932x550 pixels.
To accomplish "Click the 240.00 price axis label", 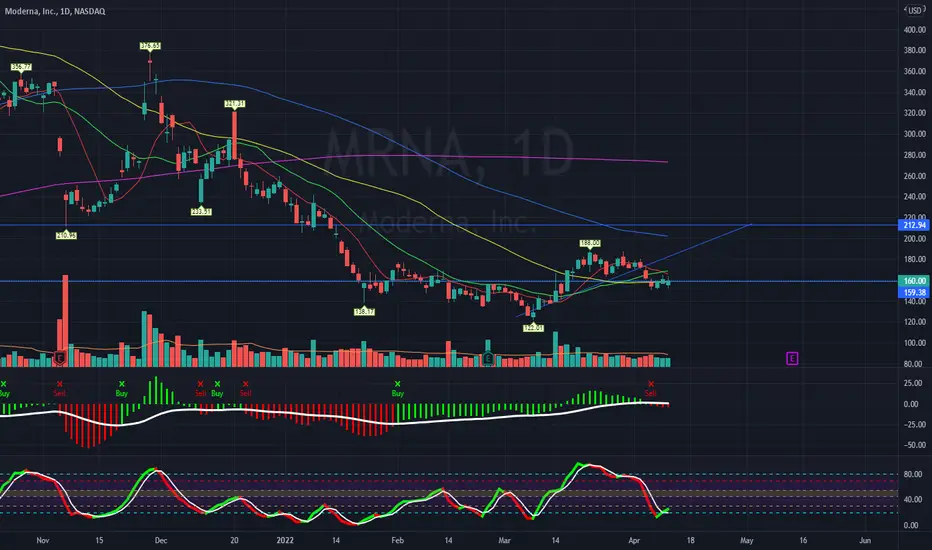I will pos(914,196).
